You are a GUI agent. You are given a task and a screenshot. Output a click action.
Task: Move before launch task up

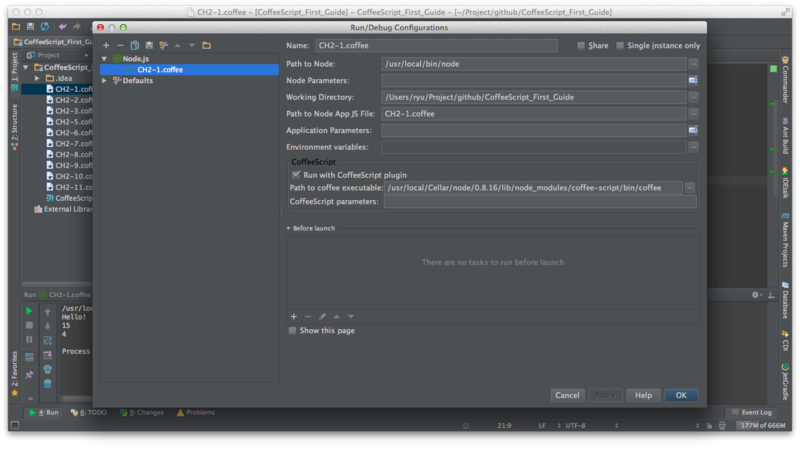(336, 316)
